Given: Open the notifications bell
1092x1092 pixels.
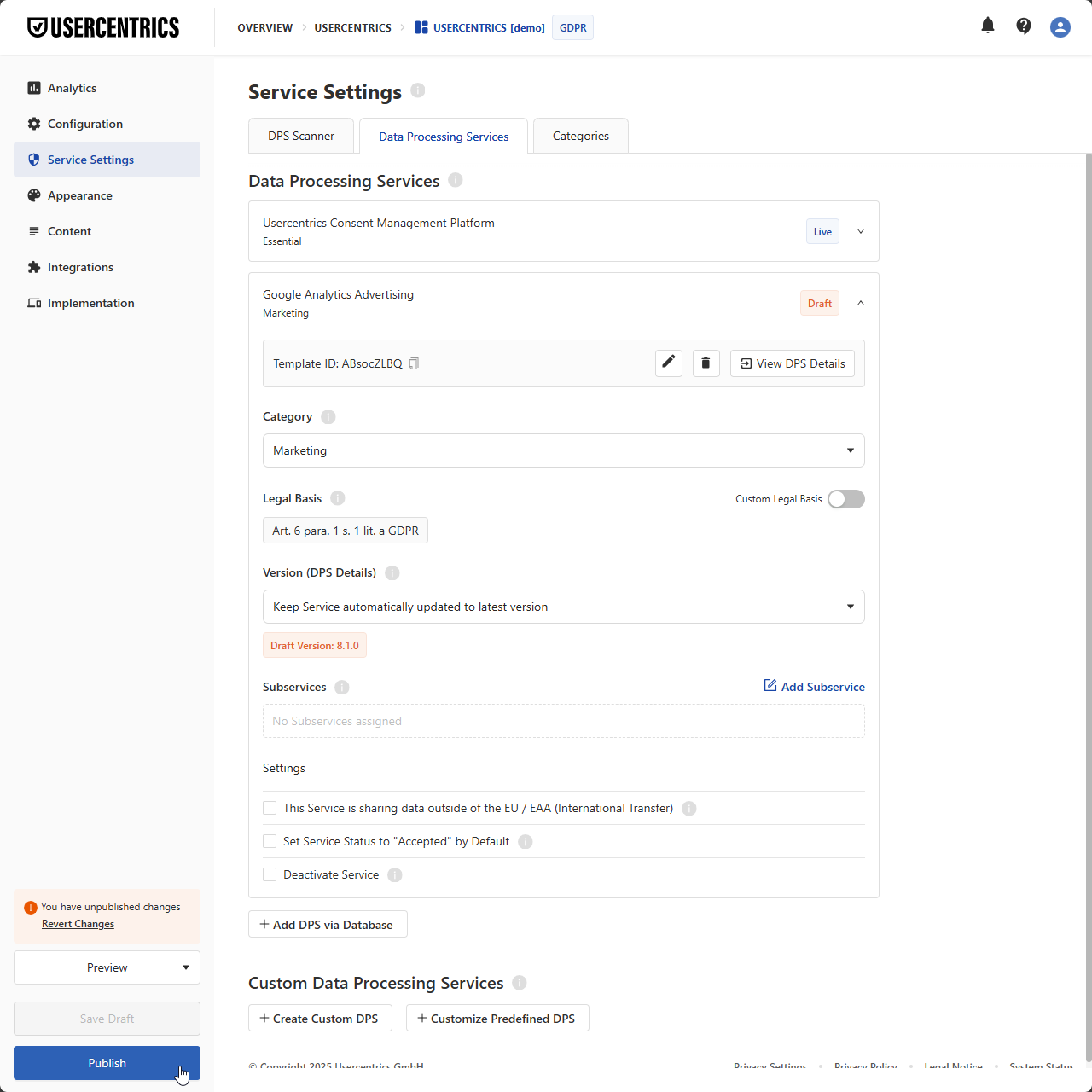Looking at the screenshot, I should click(988, 26).
